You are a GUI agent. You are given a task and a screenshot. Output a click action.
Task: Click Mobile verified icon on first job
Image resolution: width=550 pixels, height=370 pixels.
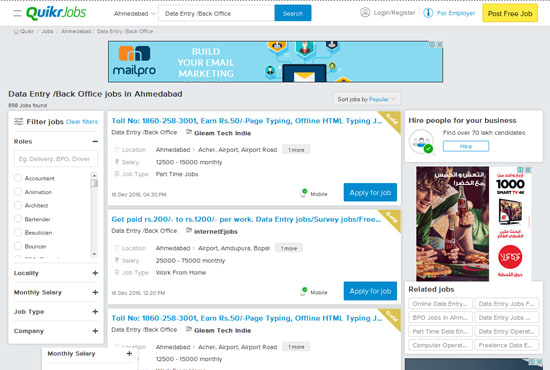[304, 193]
